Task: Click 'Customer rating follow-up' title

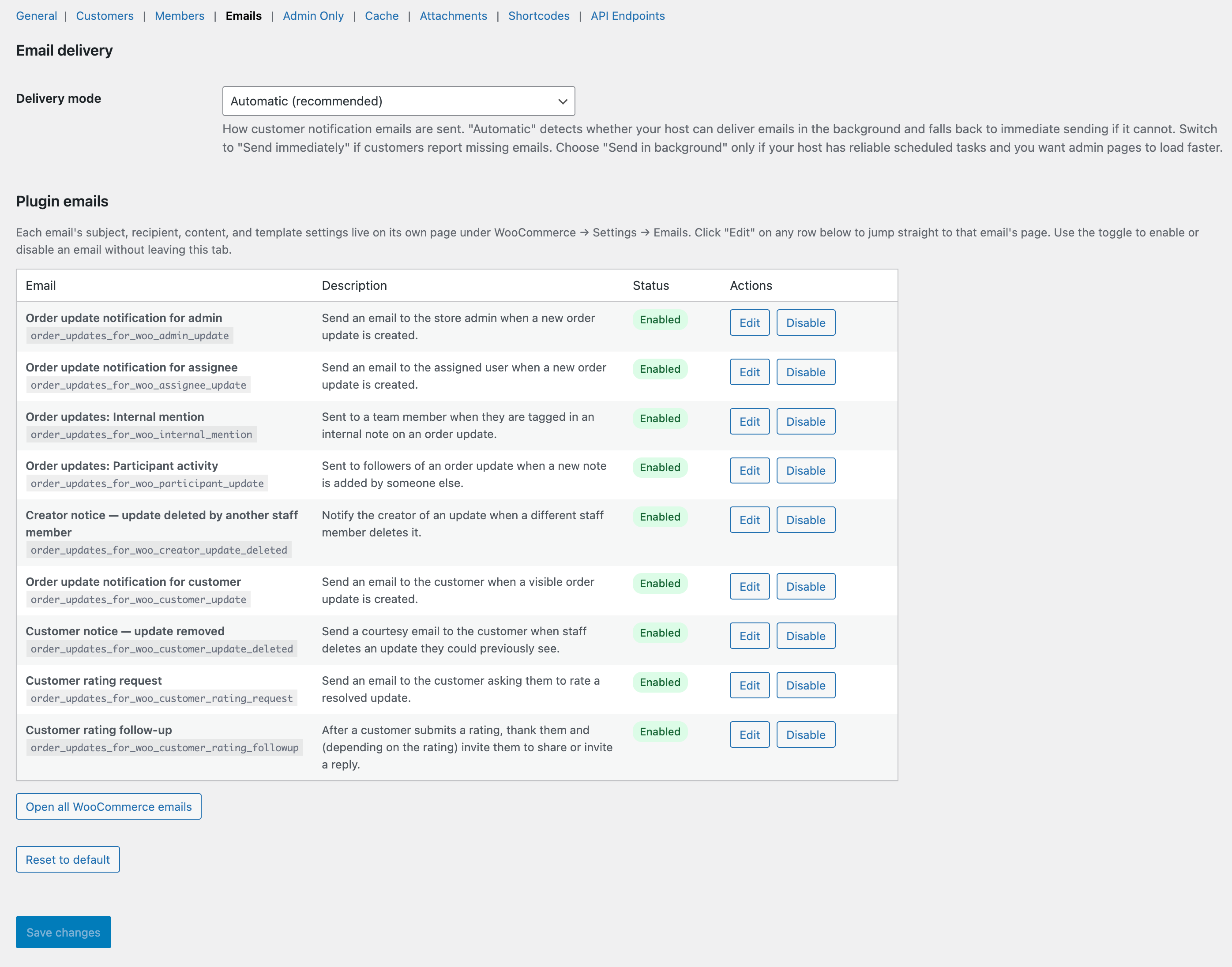Action: tap(98, 730)
